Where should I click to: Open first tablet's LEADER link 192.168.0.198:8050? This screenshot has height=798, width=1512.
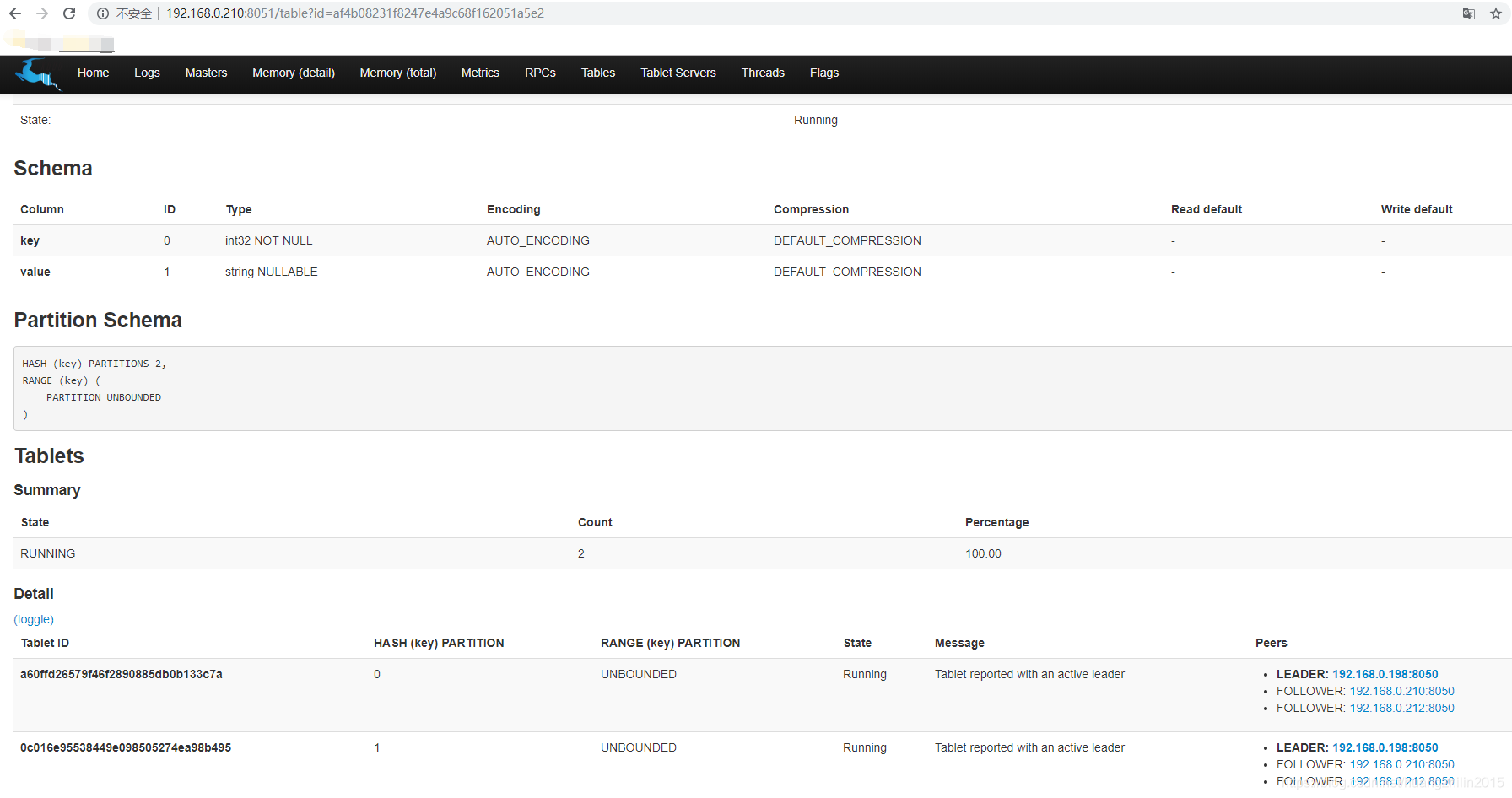(1385, 674)
